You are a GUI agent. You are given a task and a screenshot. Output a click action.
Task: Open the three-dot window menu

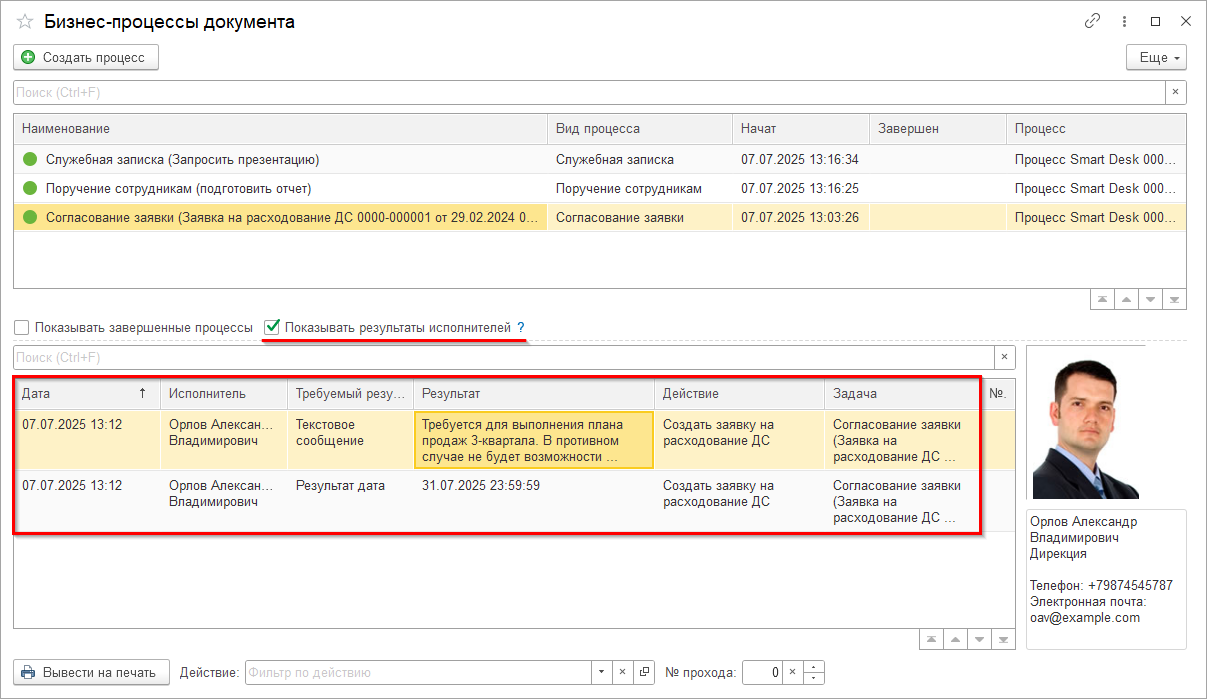(x=1125, y=21)
